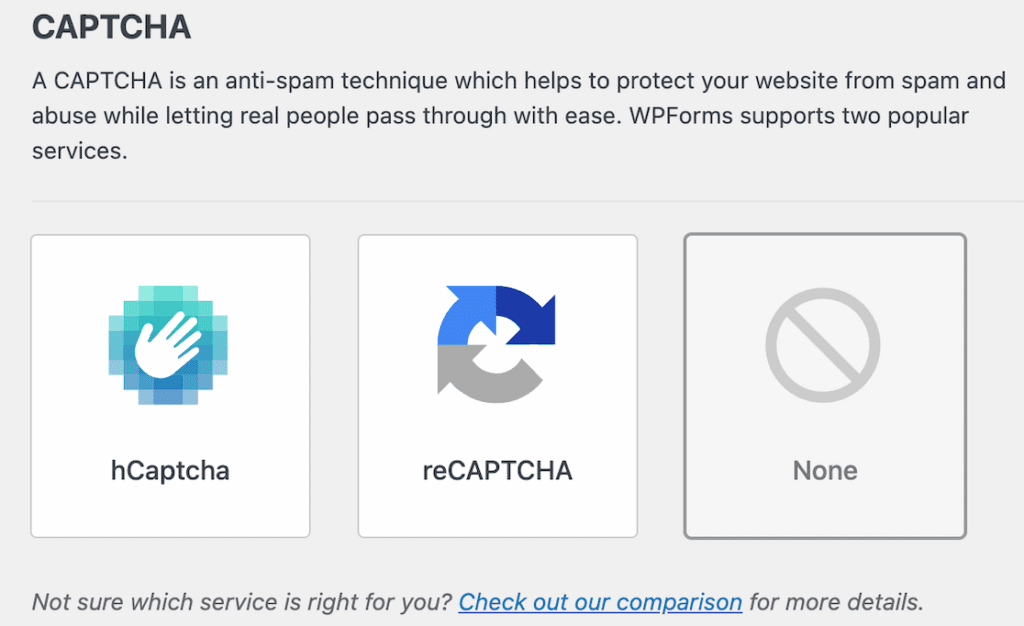Click the "hCaptcha" text label

pyautogui.click(x=170, y=471)
